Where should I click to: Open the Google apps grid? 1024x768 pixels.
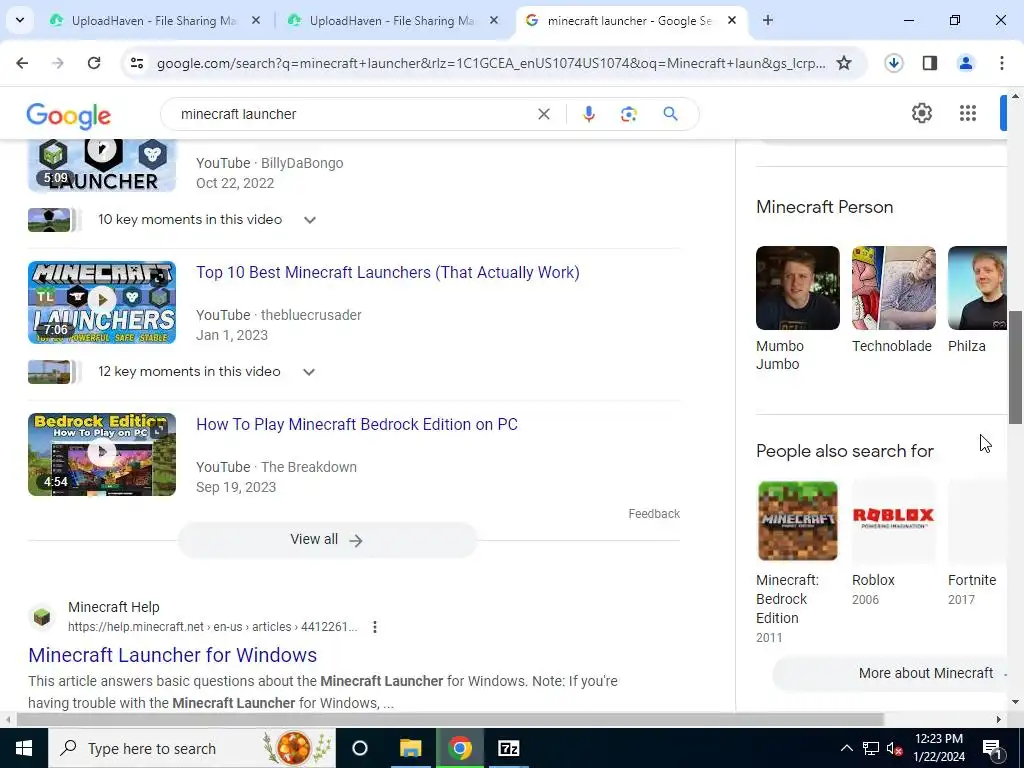[968, 114]
